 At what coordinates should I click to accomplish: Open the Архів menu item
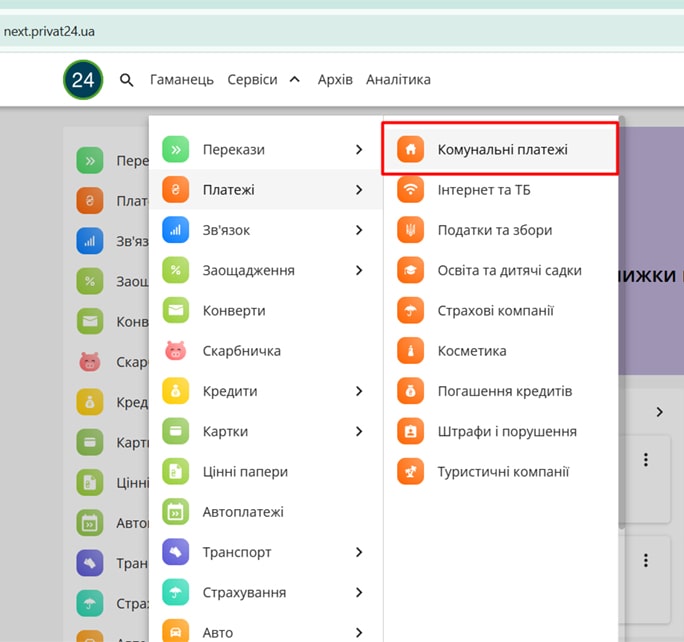click(335, 80)
